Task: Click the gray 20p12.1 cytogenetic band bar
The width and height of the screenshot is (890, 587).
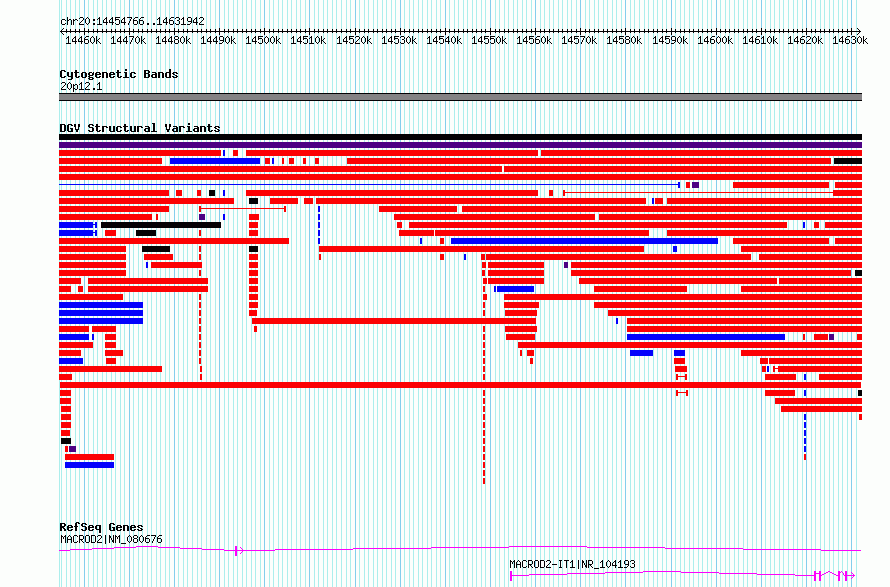Action: coord(460,97)
